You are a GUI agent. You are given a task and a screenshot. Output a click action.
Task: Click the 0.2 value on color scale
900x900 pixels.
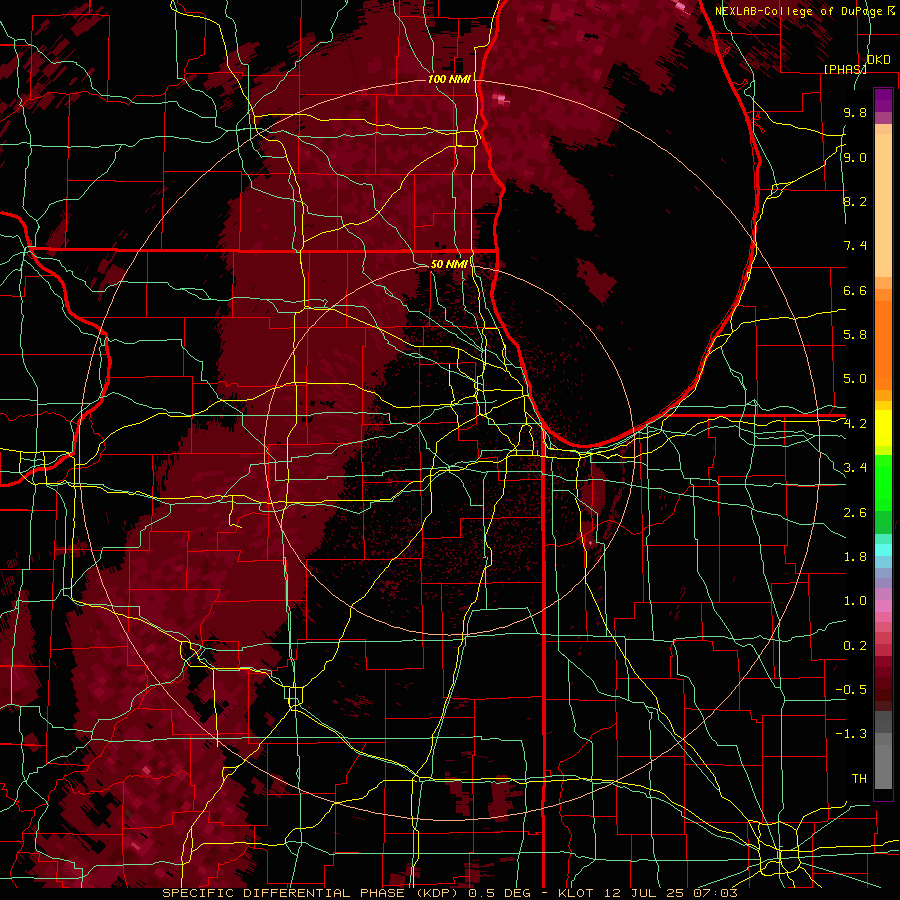[x=855, y=646]
